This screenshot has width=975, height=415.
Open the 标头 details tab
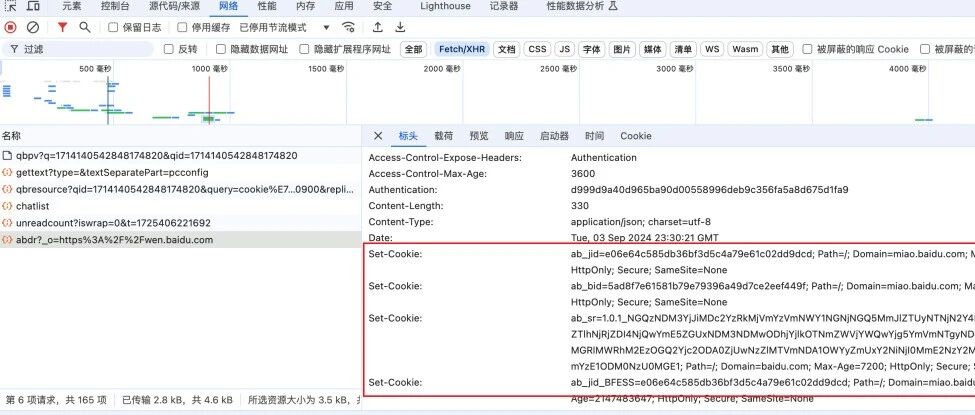(x=409, y=136)
